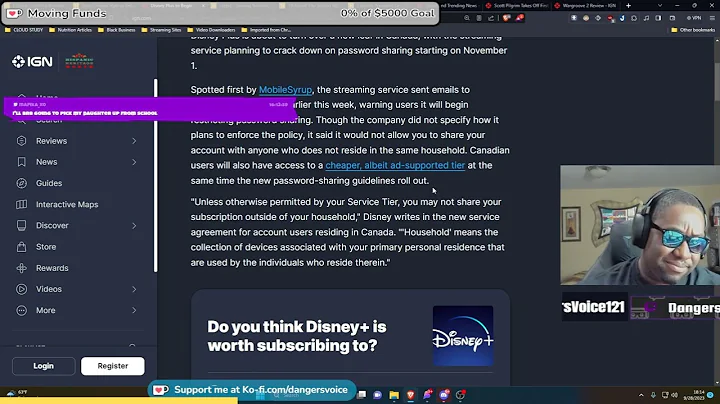Go to IGN home via logo
This screenshot has height=404, width=720.
(32, 62)
